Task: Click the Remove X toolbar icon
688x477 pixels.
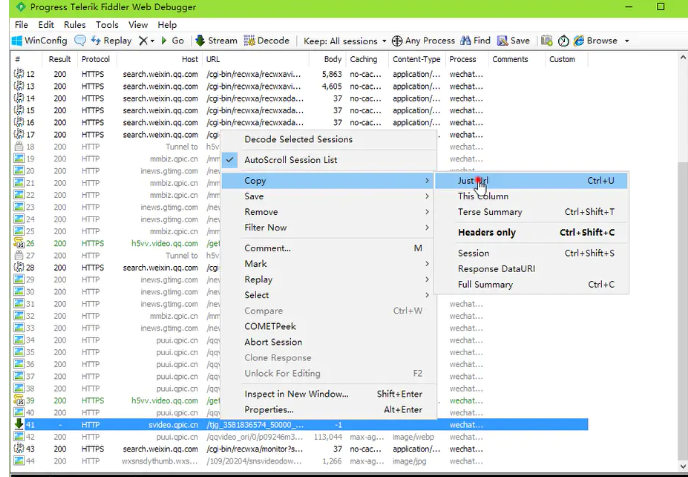Action: point(143,41)
